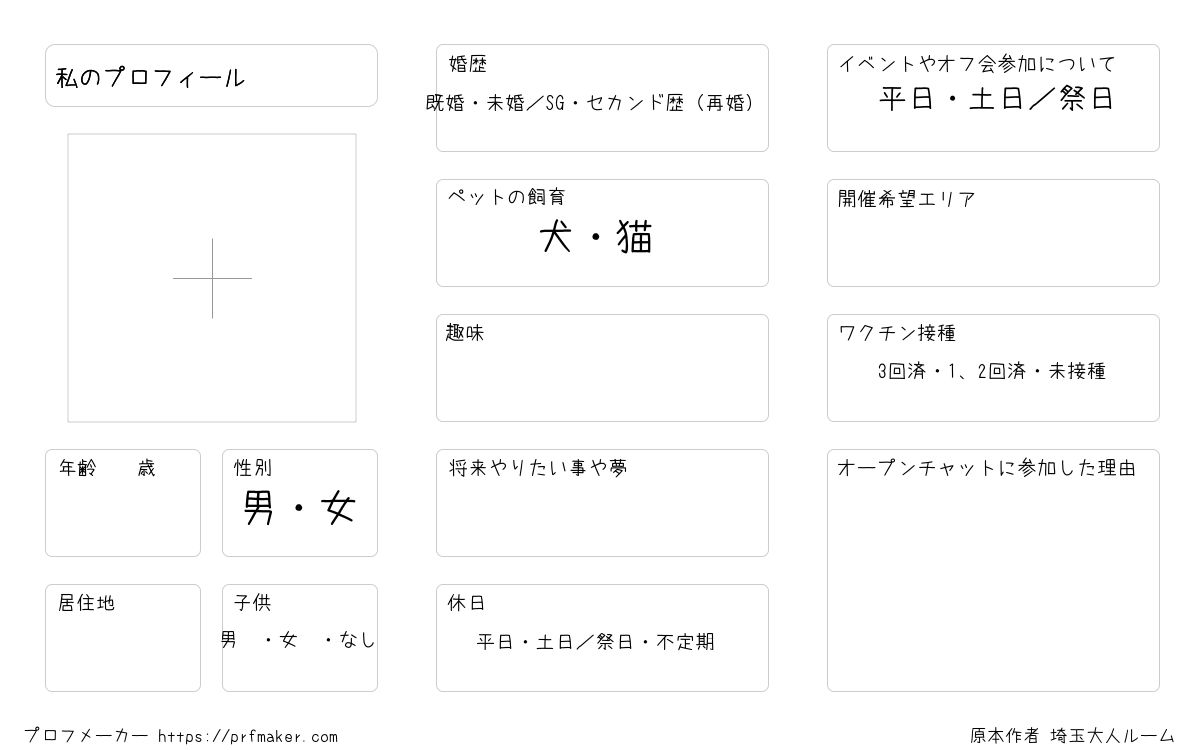1200x750 pixels.
Task: Choose 犬 under ペットの飼育
Action: pyautogui.click(x=555, y=238)
